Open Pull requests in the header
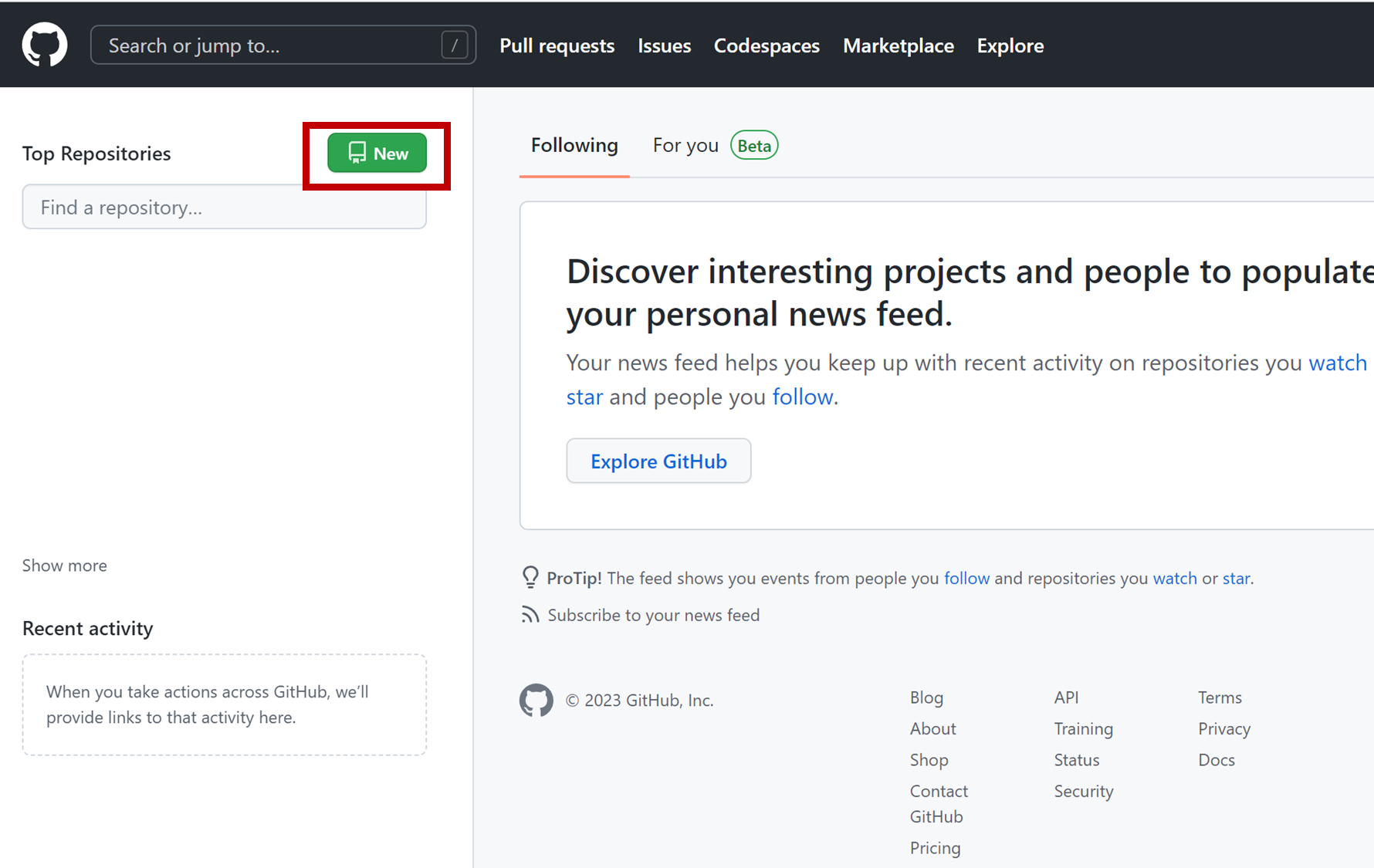The height and width of the screenshot is (868, 1374). point(557,46)
